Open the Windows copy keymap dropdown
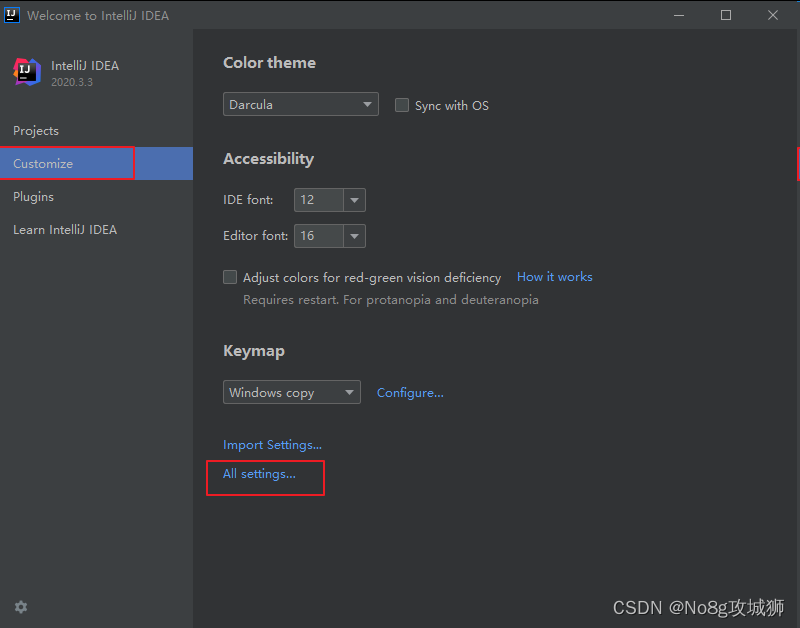800x628 pixels. pyautogui.click(x=292, y=392)
